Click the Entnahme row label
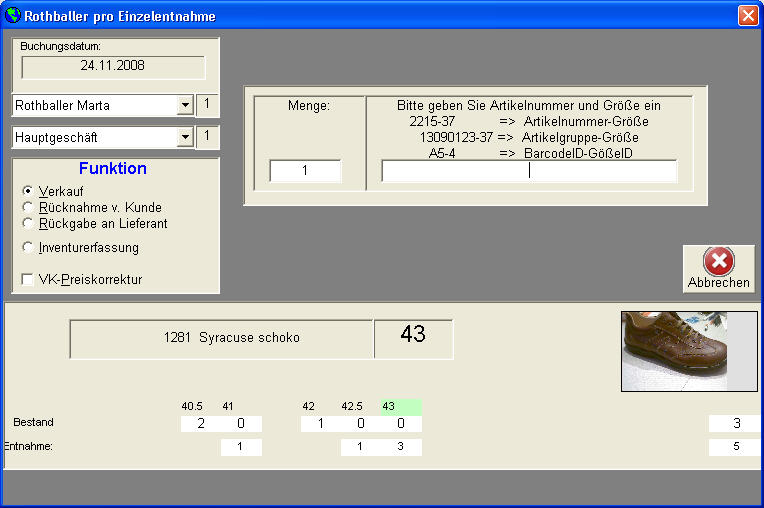The width and height of the screenshot is (764, 508). (28, 446)
